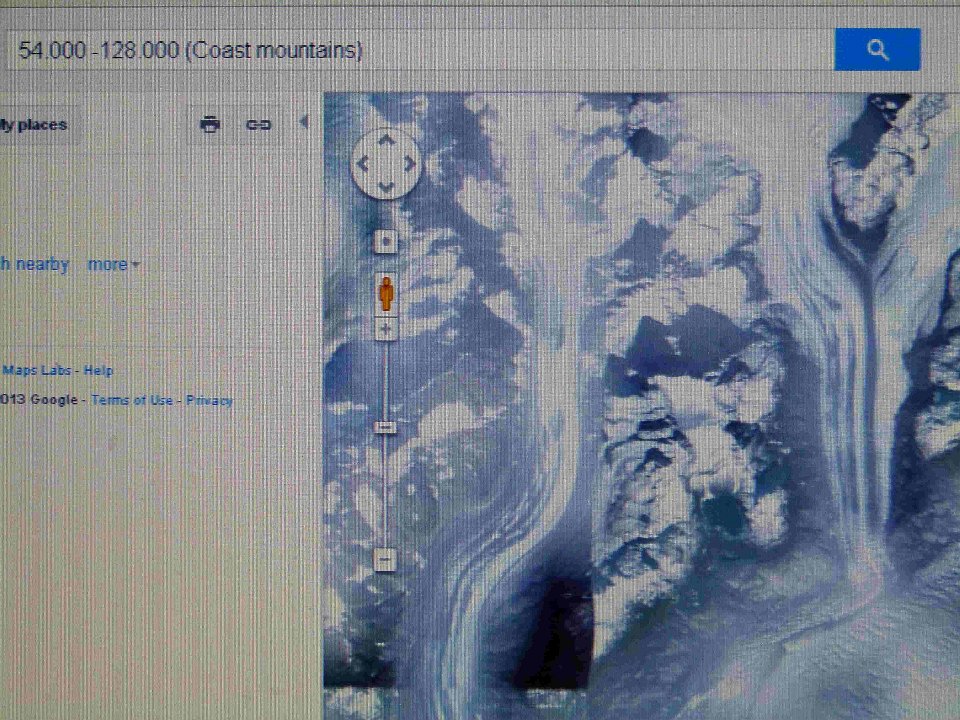Click the link chain icon
This screenshot has height=720, width=960.
point(258,125)
